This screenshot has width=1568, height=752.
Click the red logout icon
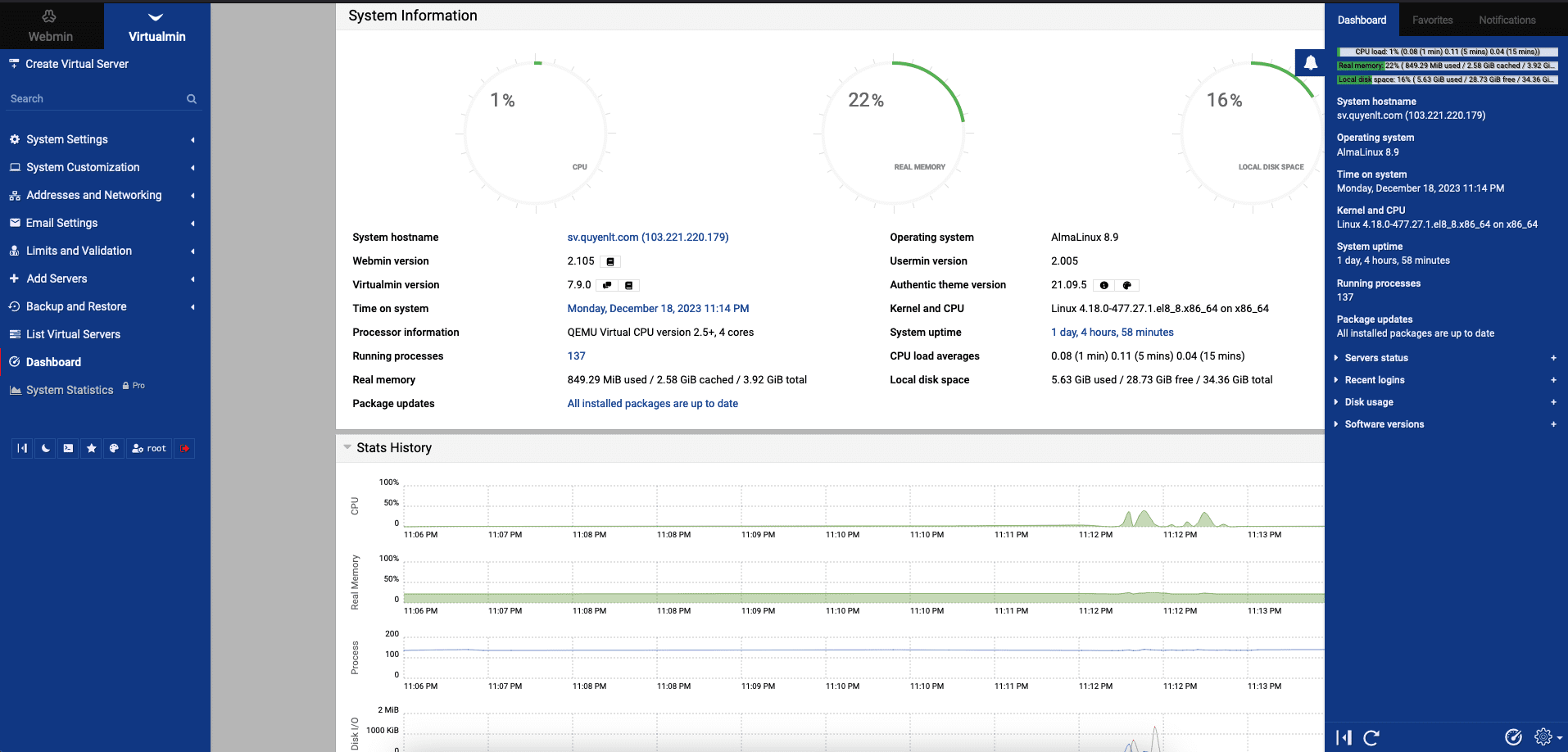pyautogui.click(x=184, y=448)
